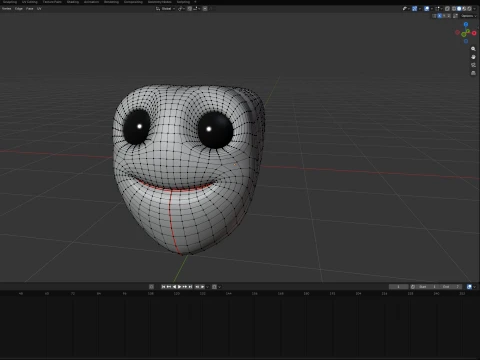Click the pan view hand icon
The image size is (480, 360).
473,57
